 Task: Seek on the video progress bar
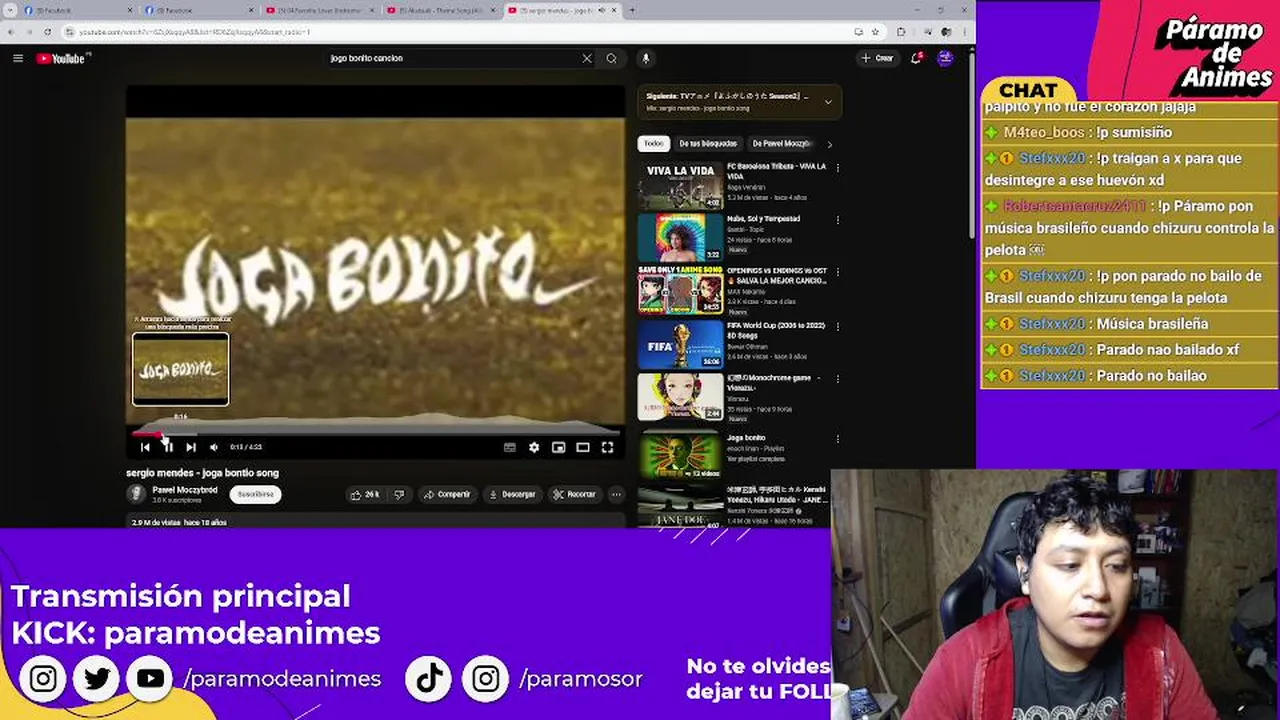coord(375,433)
